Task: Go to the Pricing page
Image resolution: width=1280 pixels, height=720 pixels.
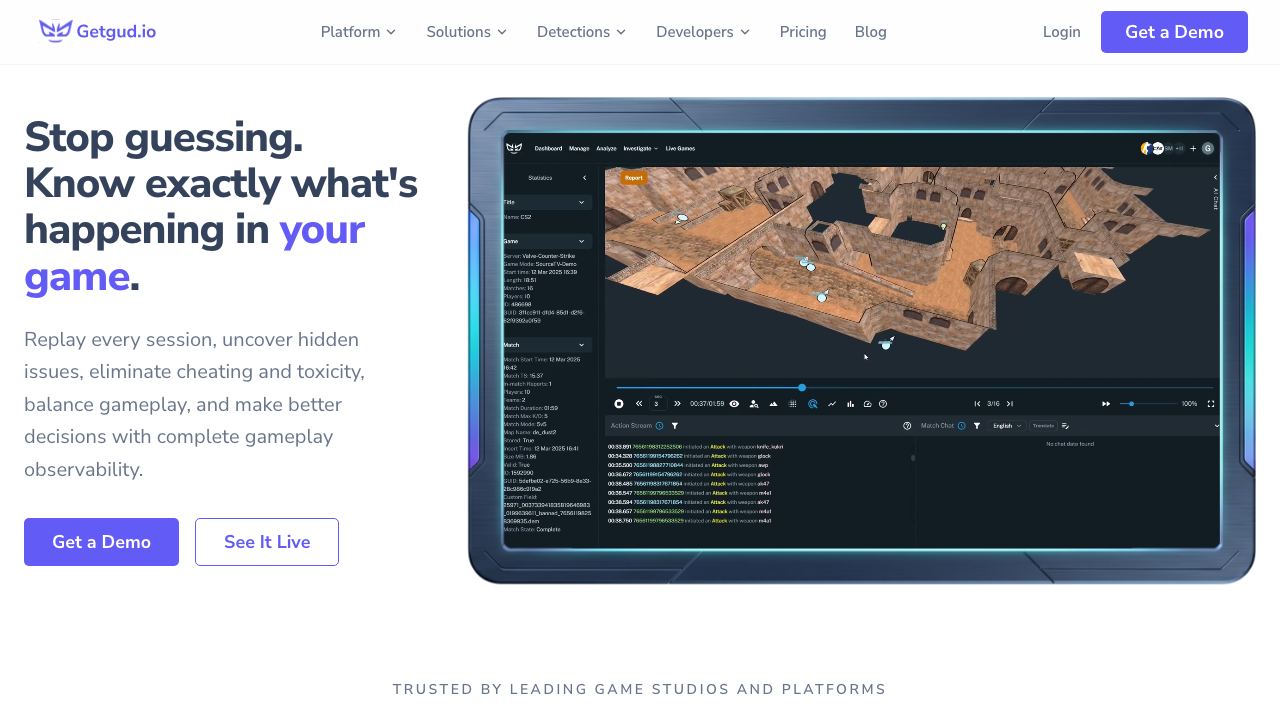Action: (803, 32)
